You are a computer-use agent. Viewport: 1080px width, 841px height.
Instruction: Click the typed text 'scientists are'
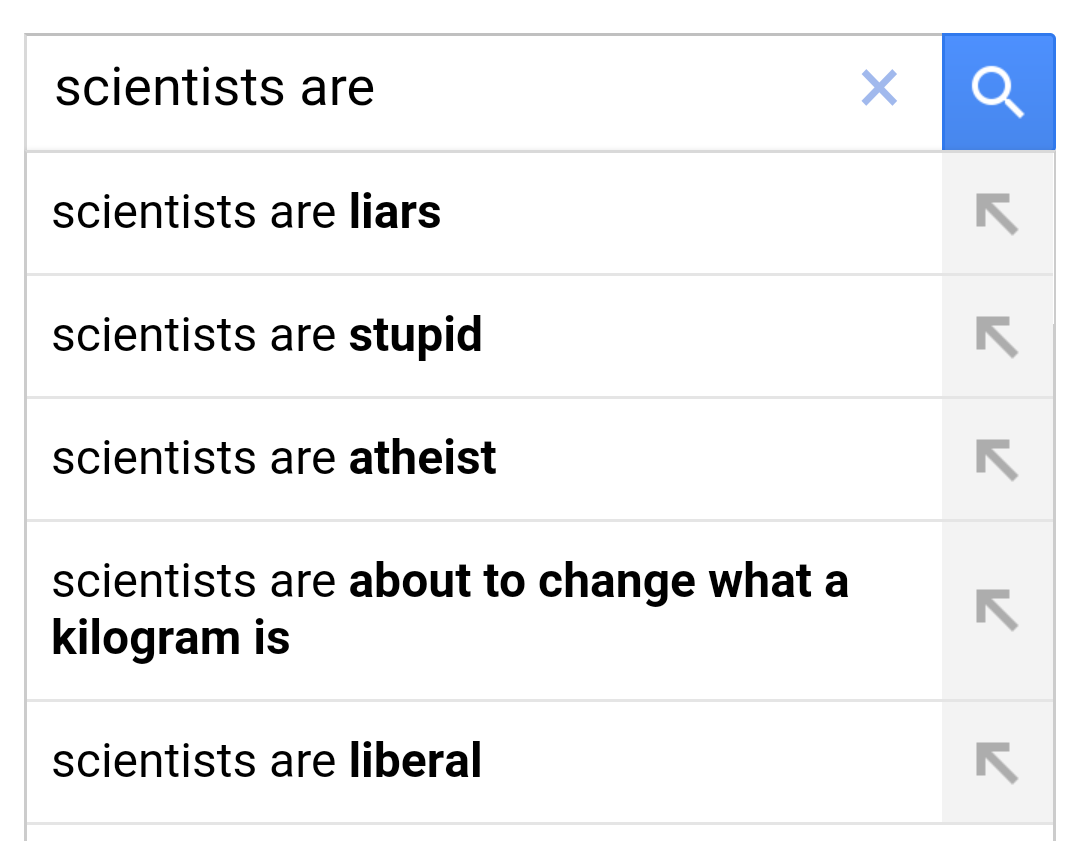[214, 89]
